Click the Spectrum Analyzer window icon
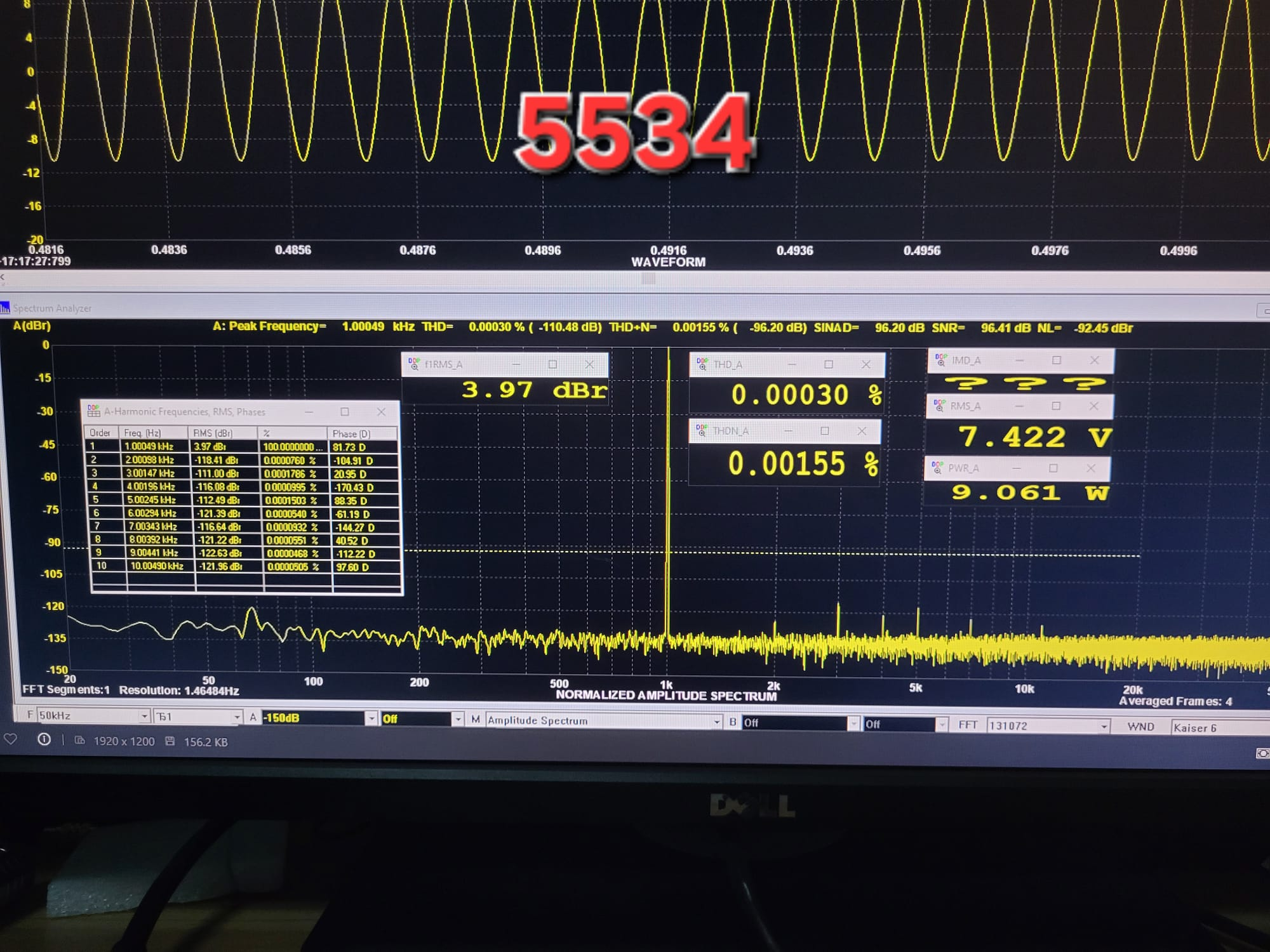This screenshot has height=952, width=1270. 5,308
